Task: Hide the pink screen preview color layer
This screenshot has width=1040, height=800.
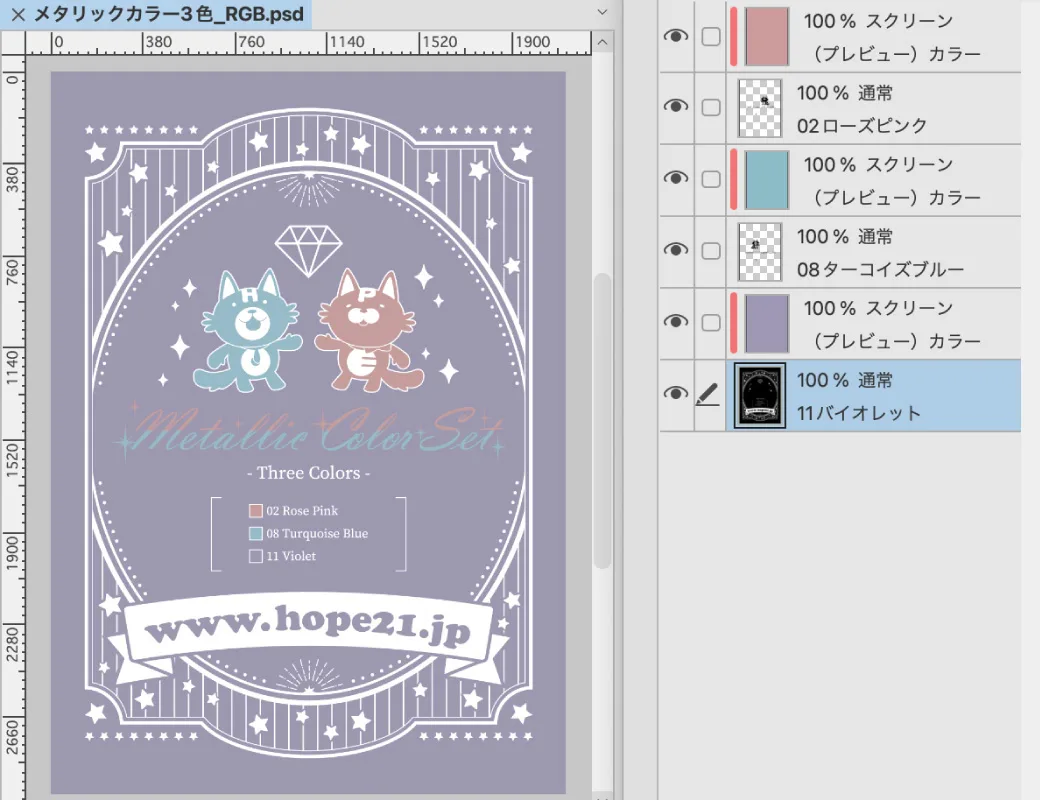Action: point(676,35)
